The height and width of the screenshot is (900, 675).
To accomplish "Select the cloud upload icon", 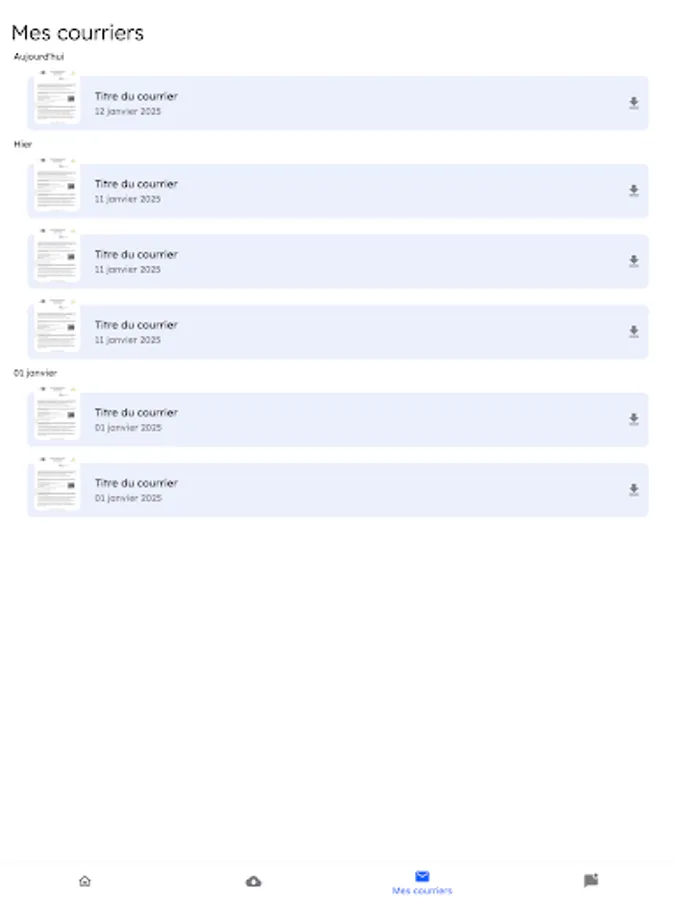I will tap(253, 881).
